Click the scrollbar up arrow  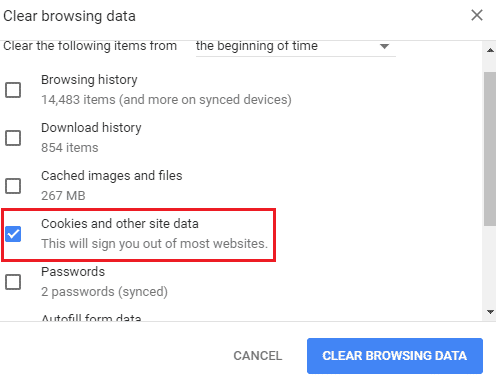(x=490, y=50)
